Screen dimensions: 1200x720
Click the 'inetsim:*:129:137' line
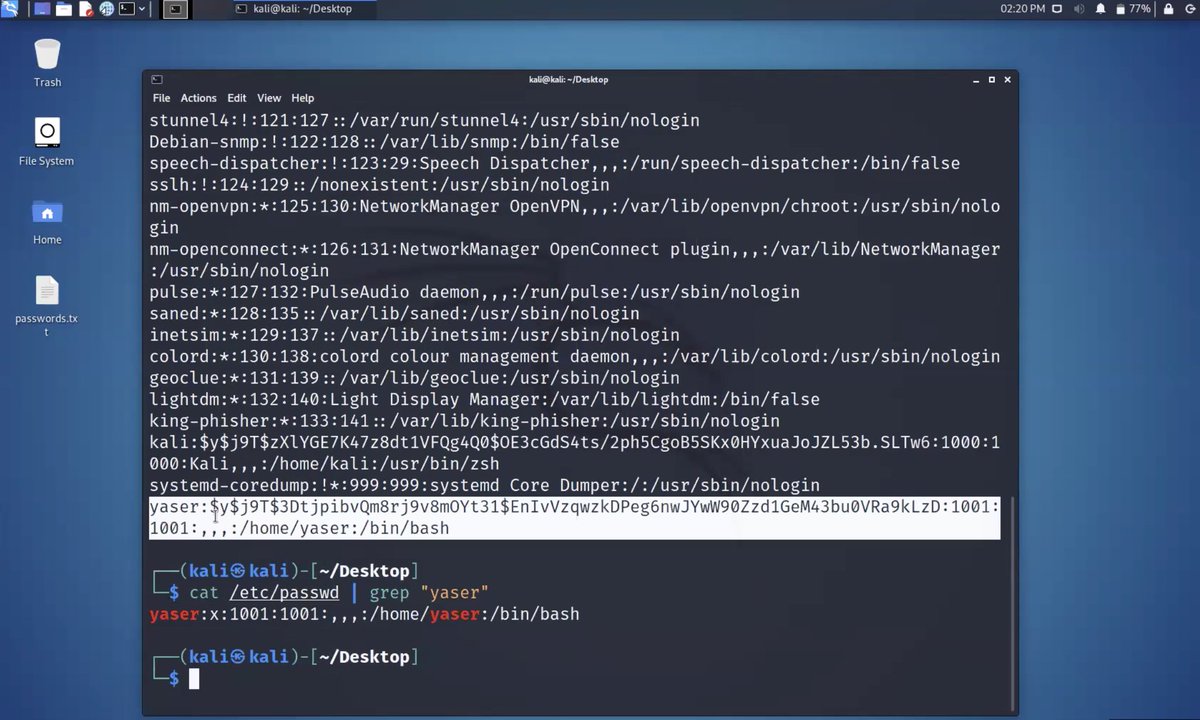(414, 335)
